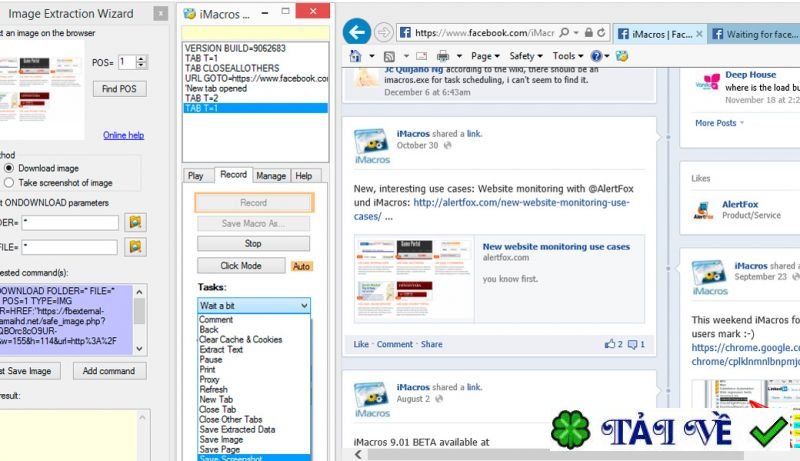Click the Online help link
The width and height of the screenshot is (800, 461).
pos(123,135)
